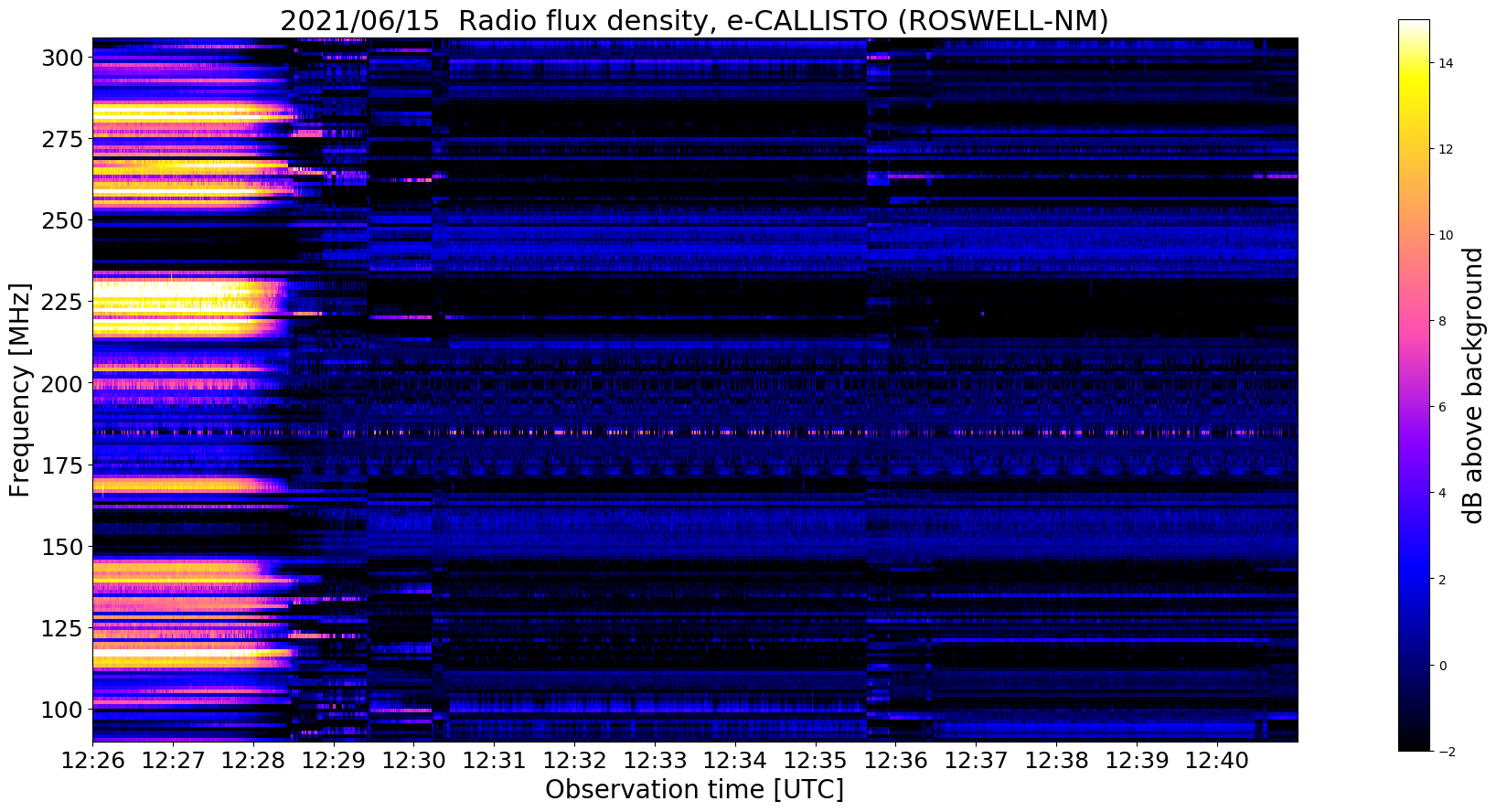Click the 12:29 time tick label

click(x=334, y=760)
